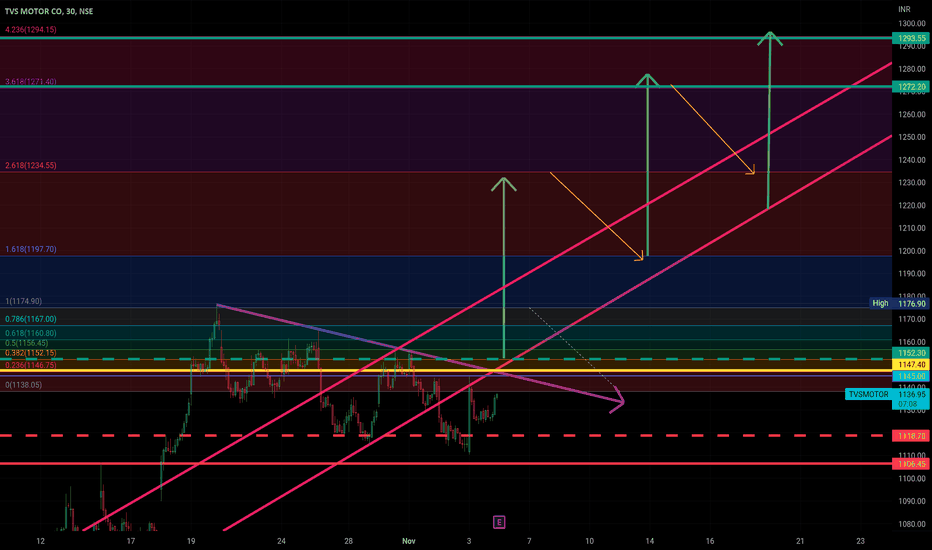
Task: Click the yellow 1147.40 price tag
Action: click(911, 364)
